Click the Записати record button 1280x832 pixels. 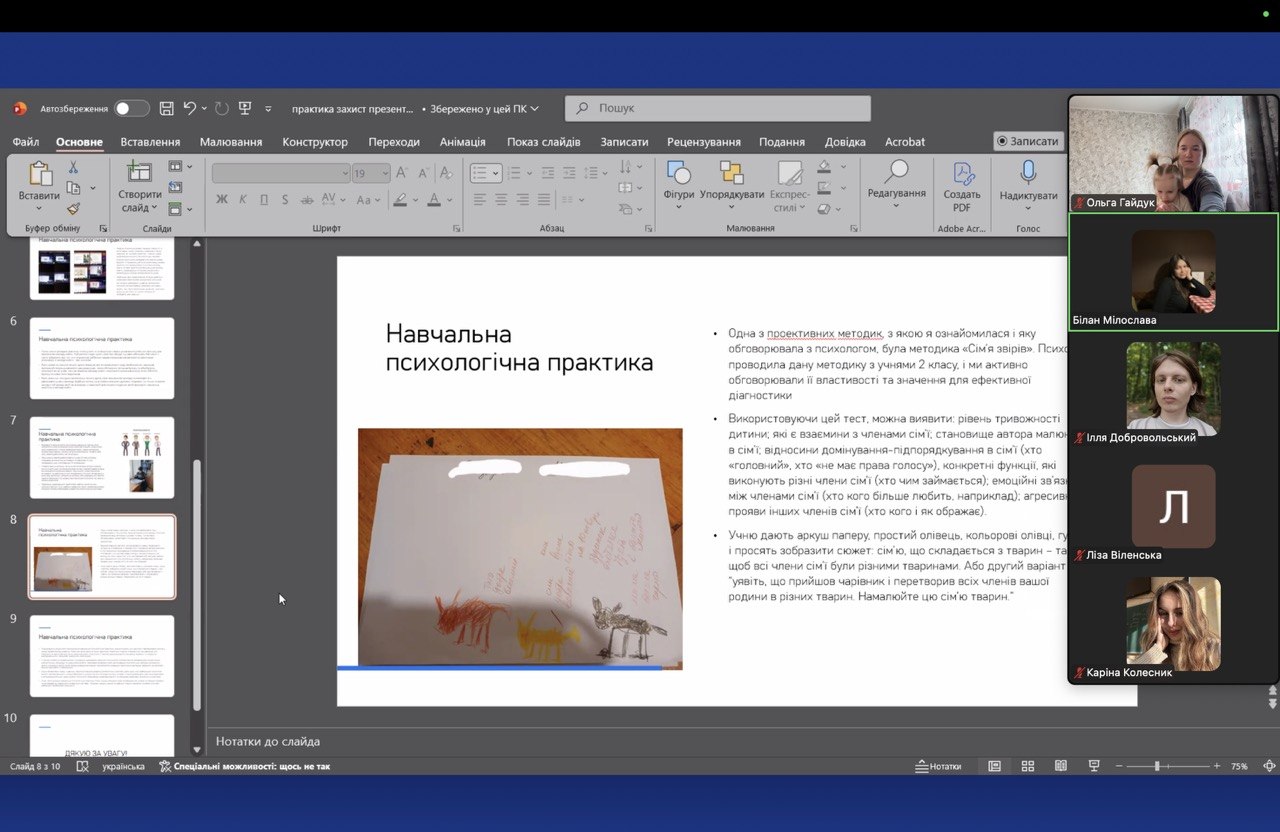tap(1029, 141)
